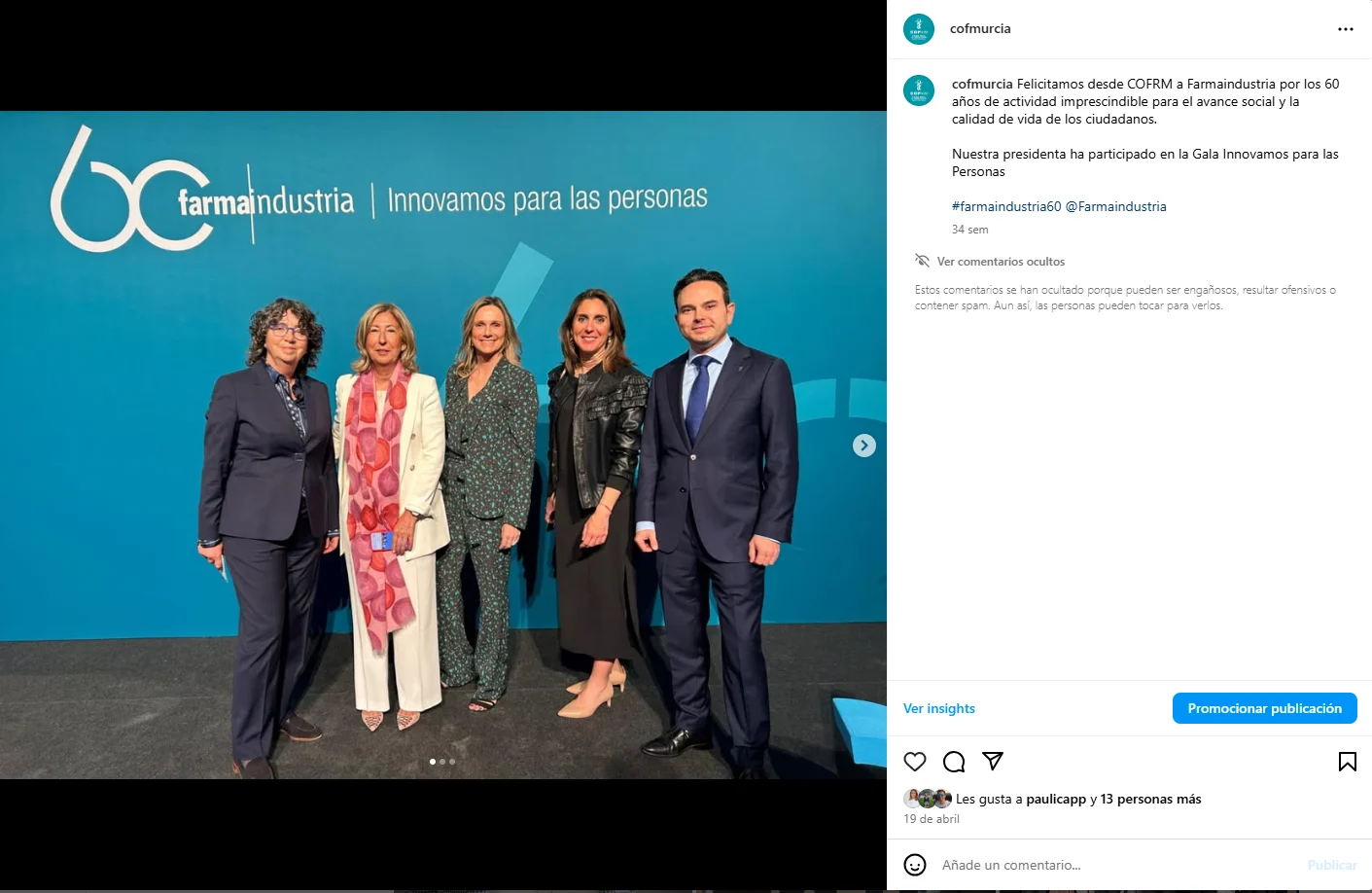Open Ver insights link
Image resolution: width=1372 pixels, height=893 pixels.
click(939, 708)
